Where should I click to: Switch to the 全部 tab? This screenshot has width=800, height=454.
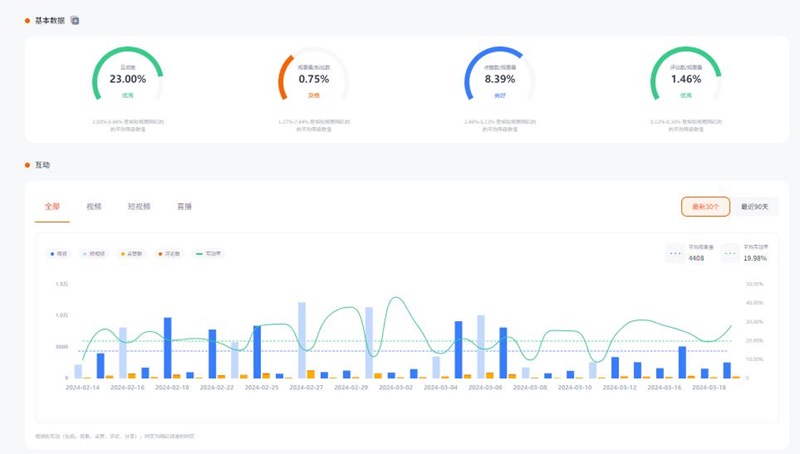point(52,206)
